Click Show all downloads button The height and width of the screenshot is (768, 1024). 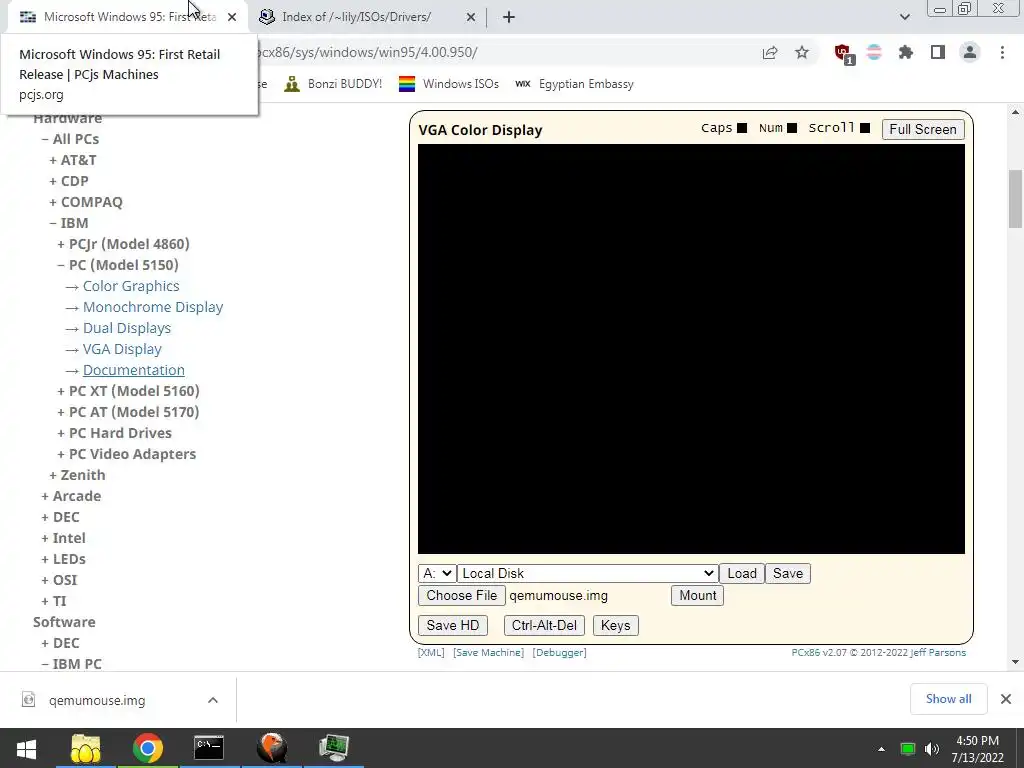(948, 699)
